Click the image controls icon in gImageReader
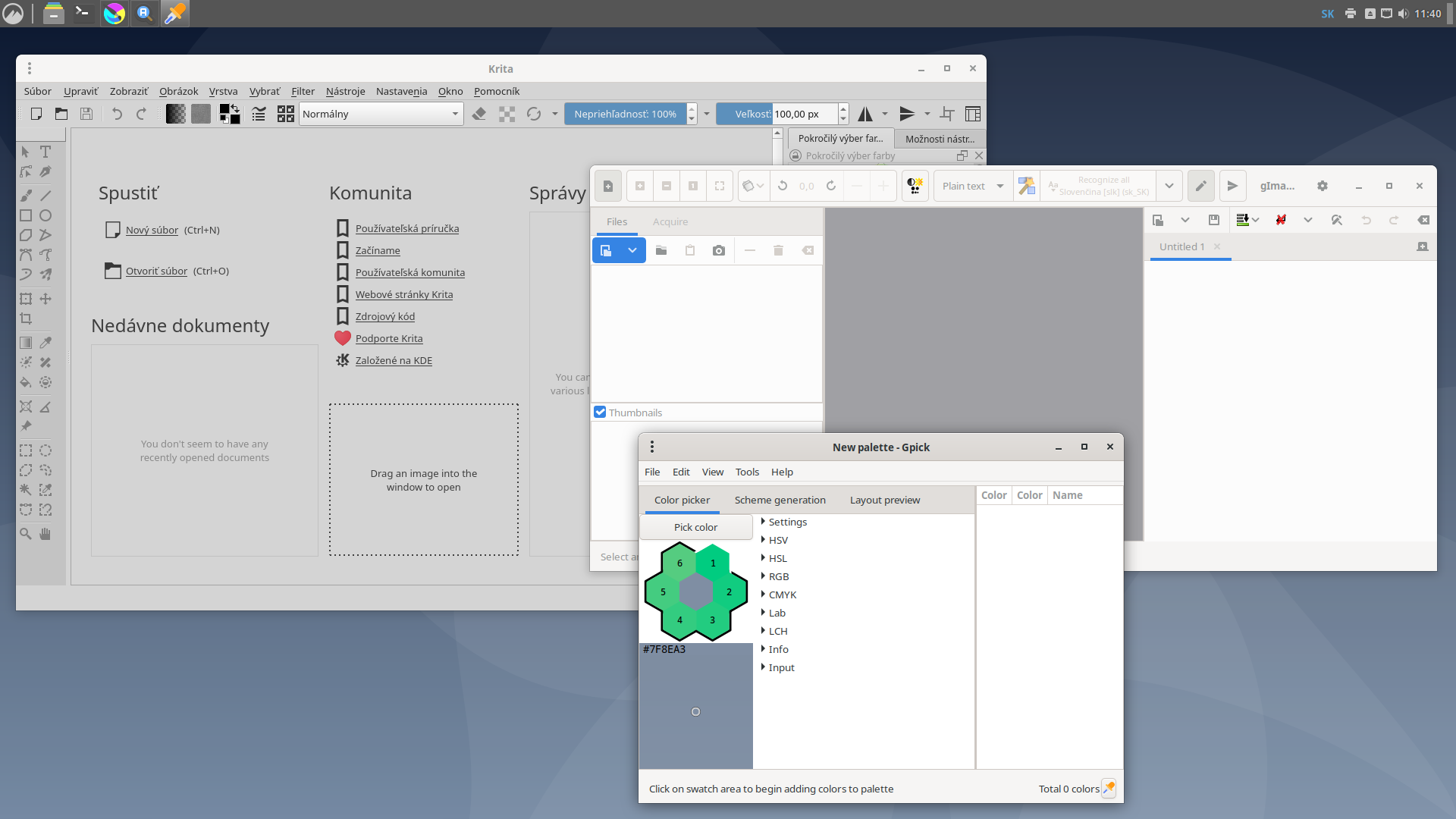This screenshot has width=1456, height=819. (915, 186)
